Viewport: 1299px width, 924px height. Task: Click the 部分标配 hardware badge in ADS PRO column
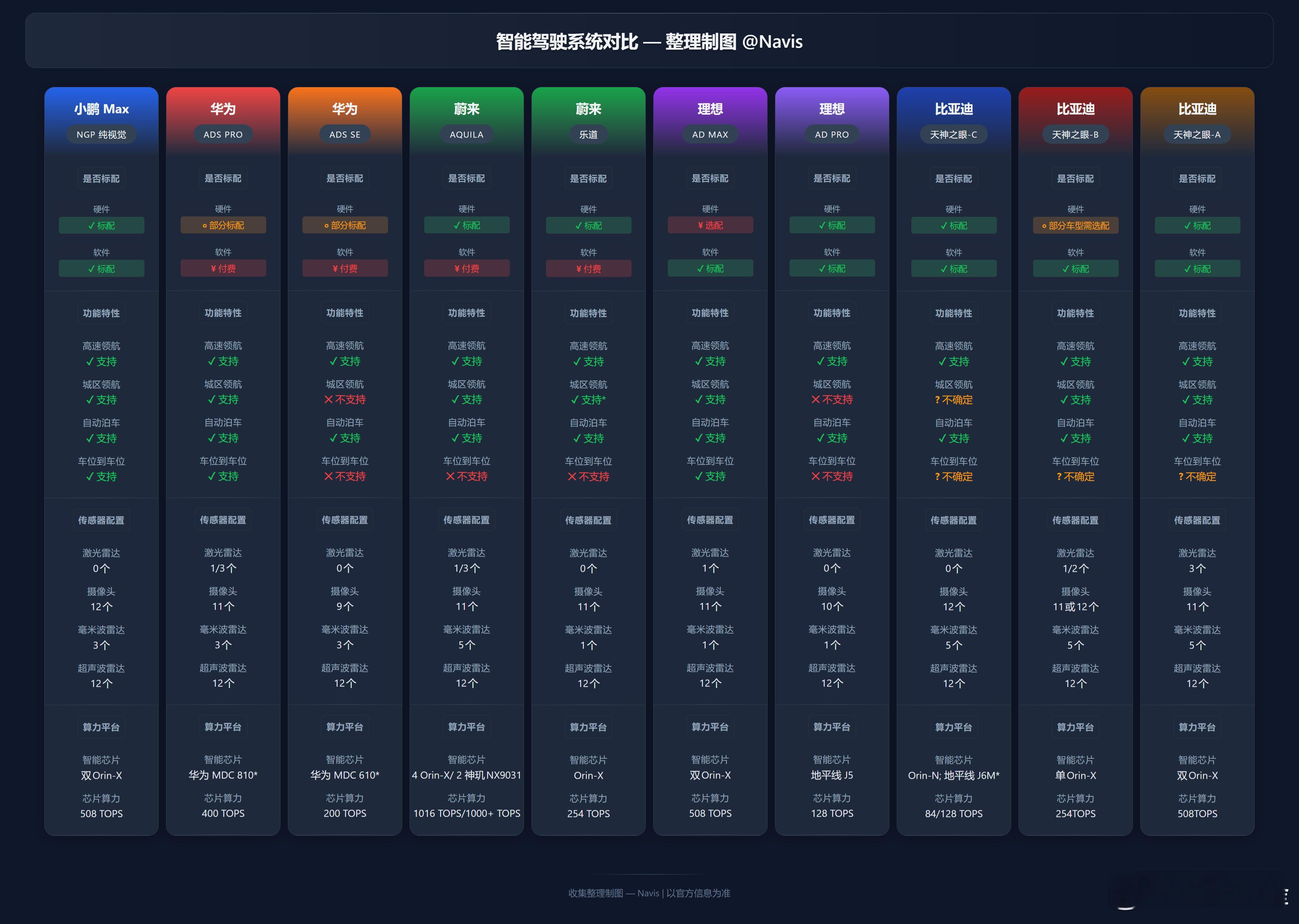223,225
